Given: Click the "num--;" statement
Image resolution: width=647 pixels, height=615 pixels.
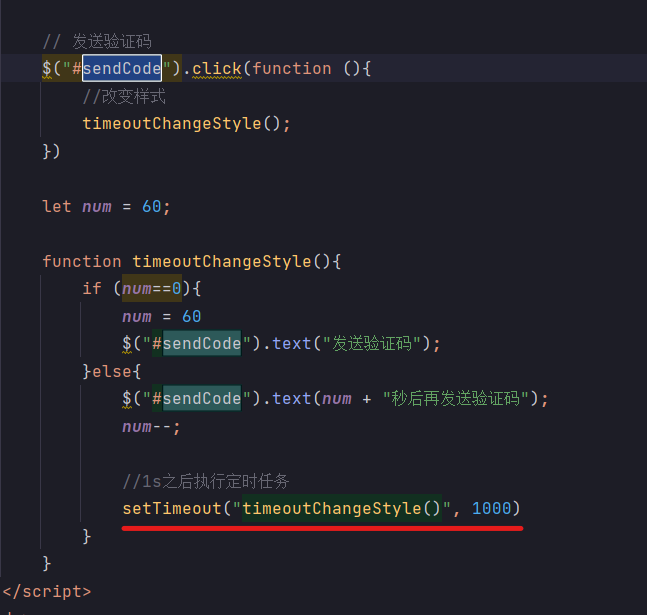Looking at the screenshot, I should [x=151, y=426].
